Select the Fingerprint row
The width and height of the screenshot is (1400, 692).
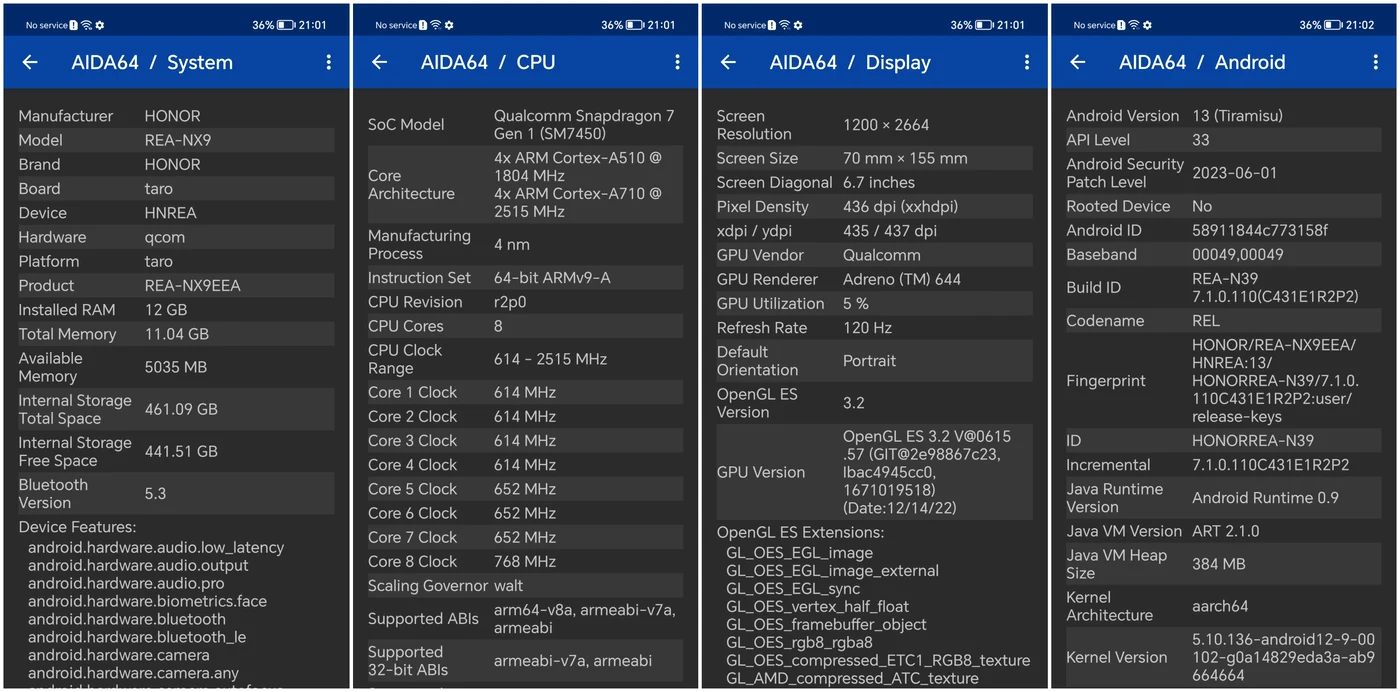click(x=1223, y=381)
